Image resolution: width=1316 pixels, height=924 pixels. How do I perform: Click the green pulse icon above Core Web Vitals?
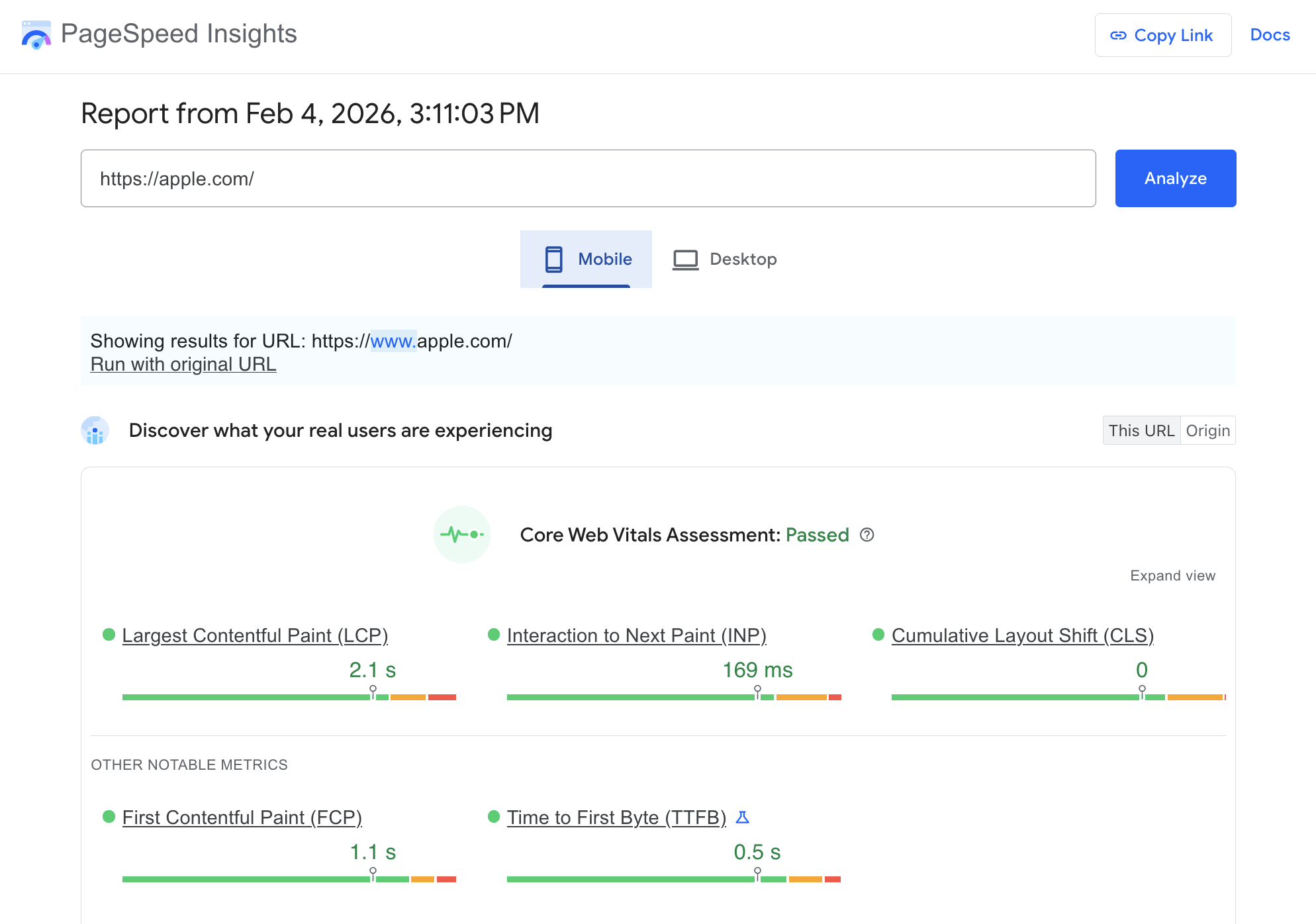[x=462, y=534]
